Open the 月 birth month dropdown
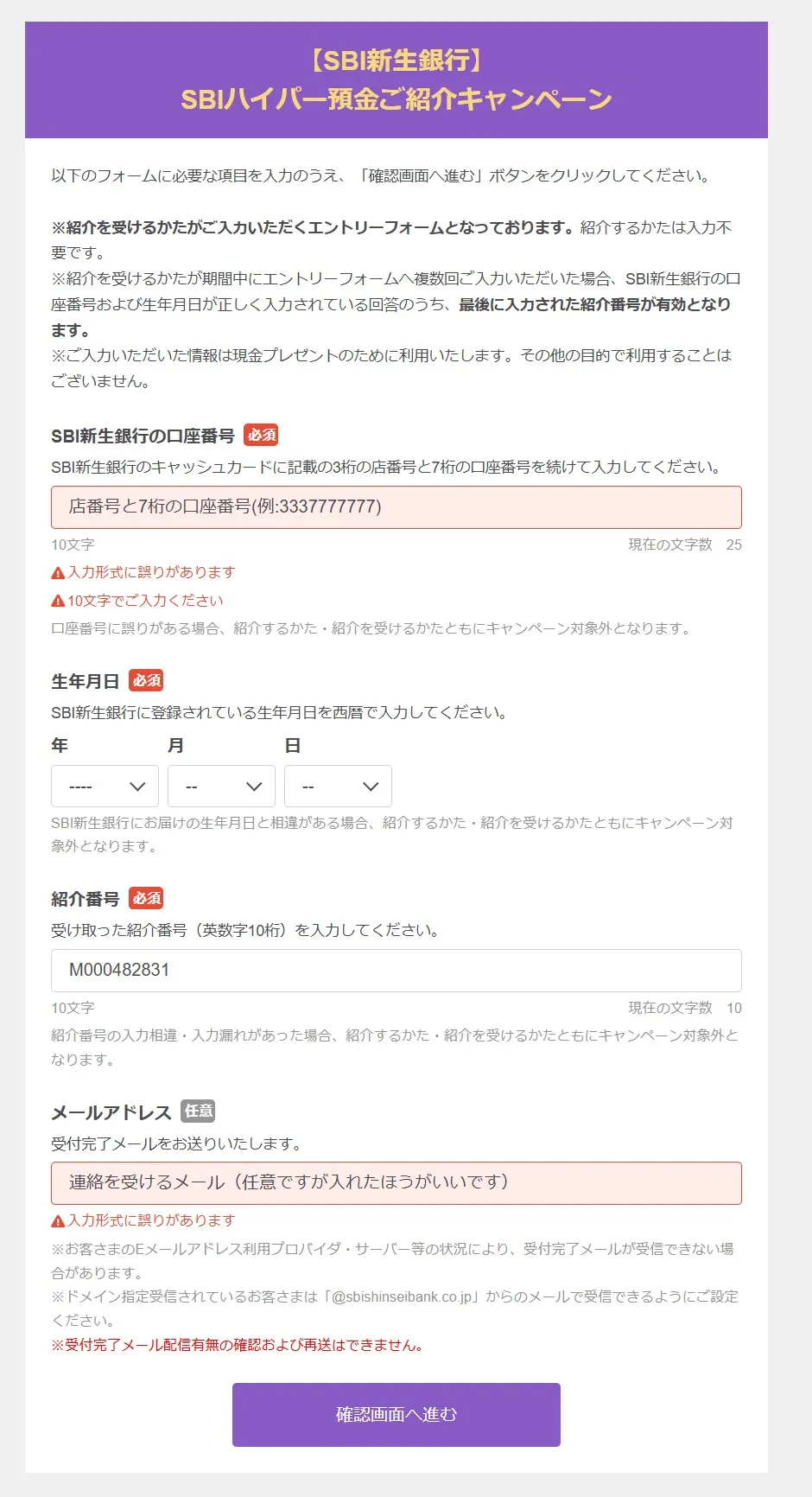The image size is (812, 1497). (221, 786)
